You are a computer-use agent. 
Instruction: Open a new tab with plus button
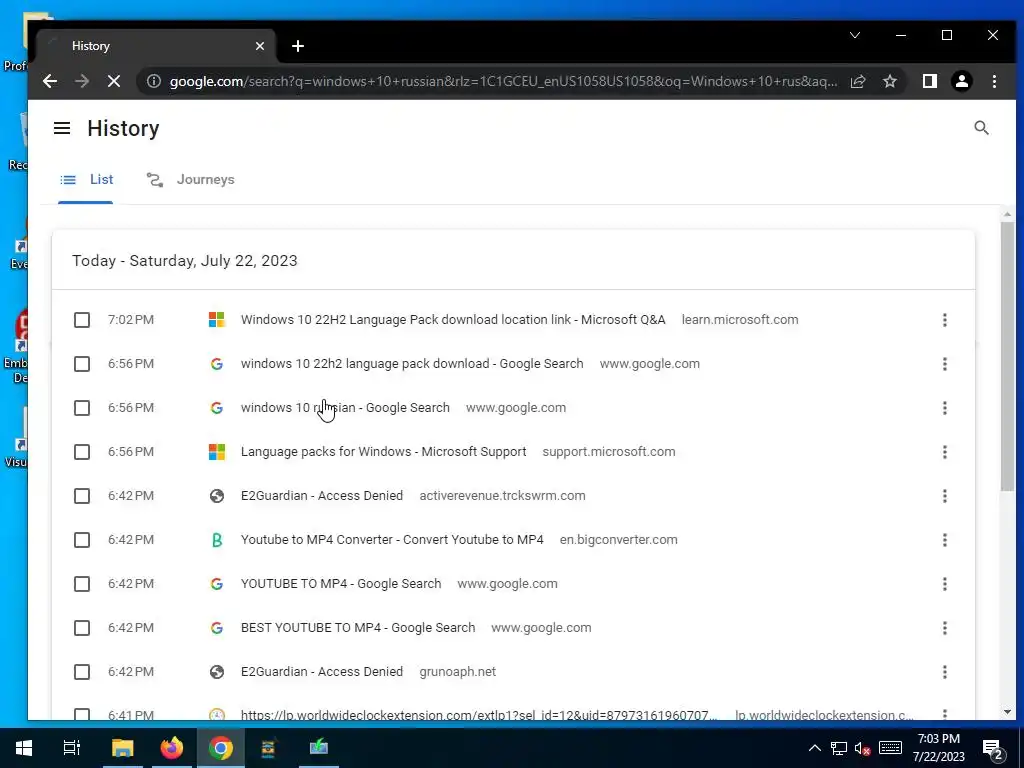tap(298, 46)
